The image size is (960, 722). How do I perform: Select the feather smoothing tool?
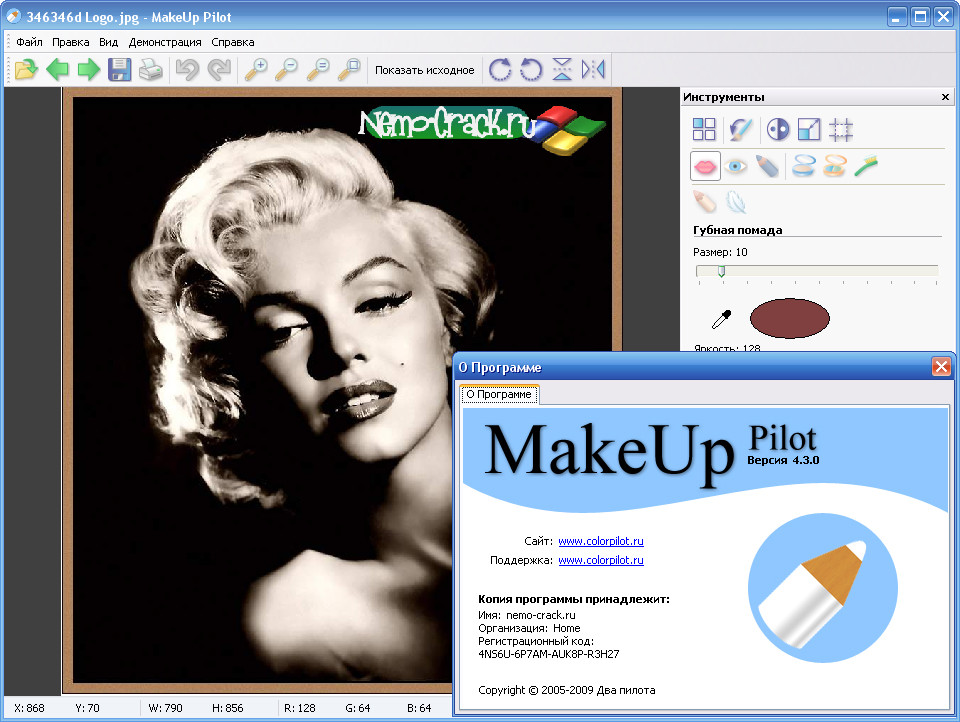point(735,202)
